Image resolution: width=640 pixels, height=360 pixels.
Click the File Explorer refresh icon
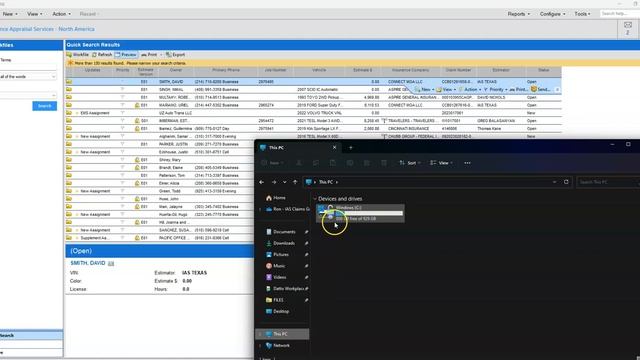click(566, 182)
